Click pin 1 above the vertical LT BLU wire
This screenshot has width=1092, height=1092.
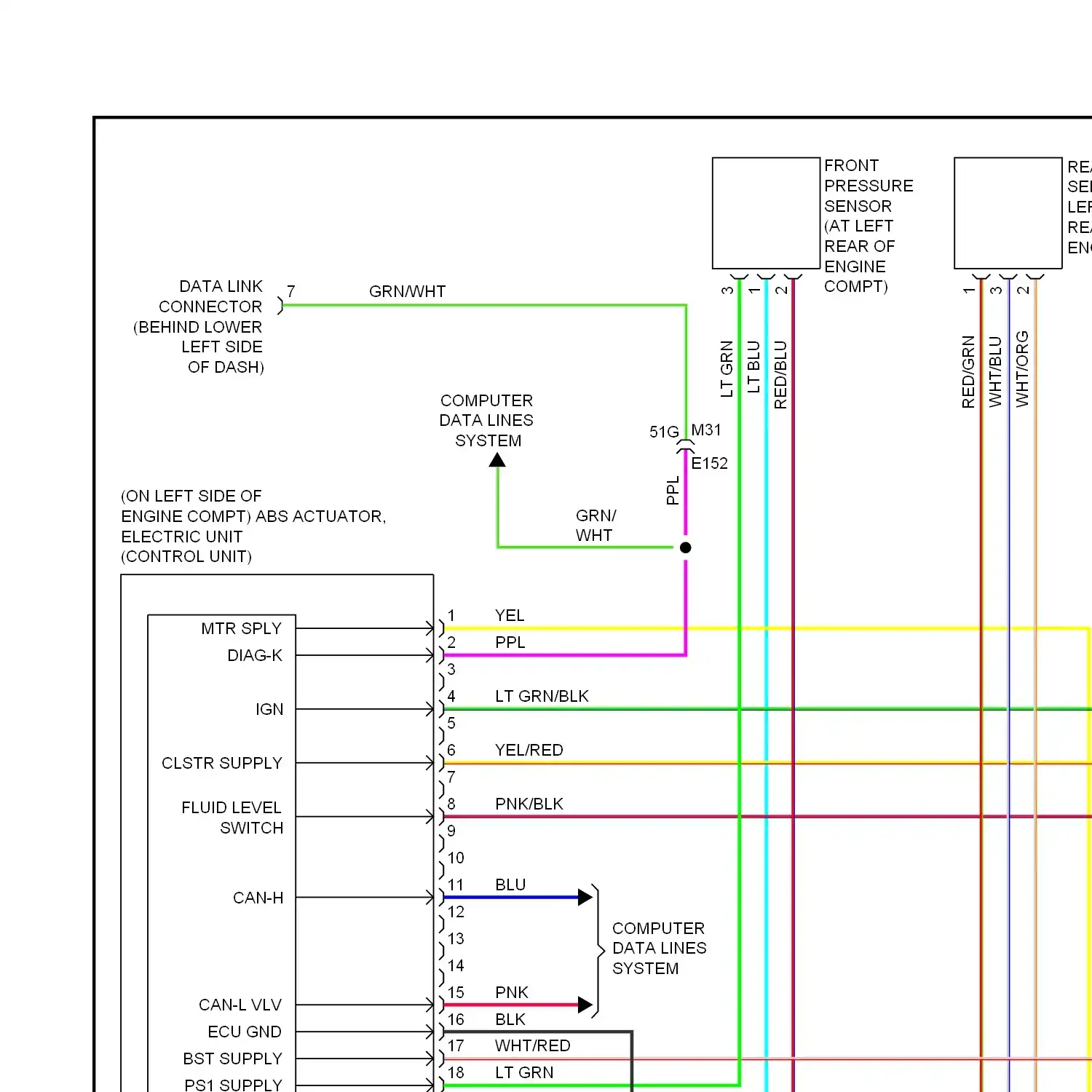753,290
